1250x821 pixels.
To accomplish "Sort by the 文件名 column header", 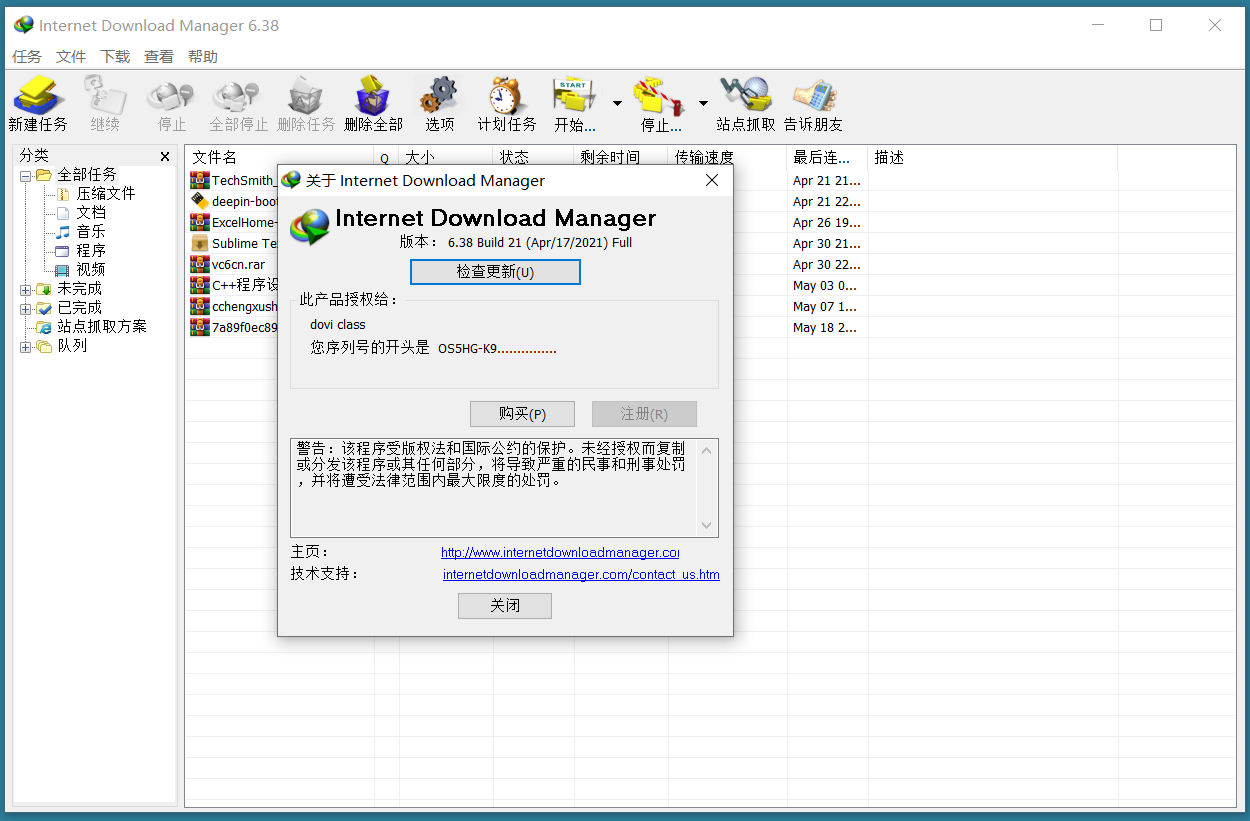I will pyautogui.click(x=280, y=157).
